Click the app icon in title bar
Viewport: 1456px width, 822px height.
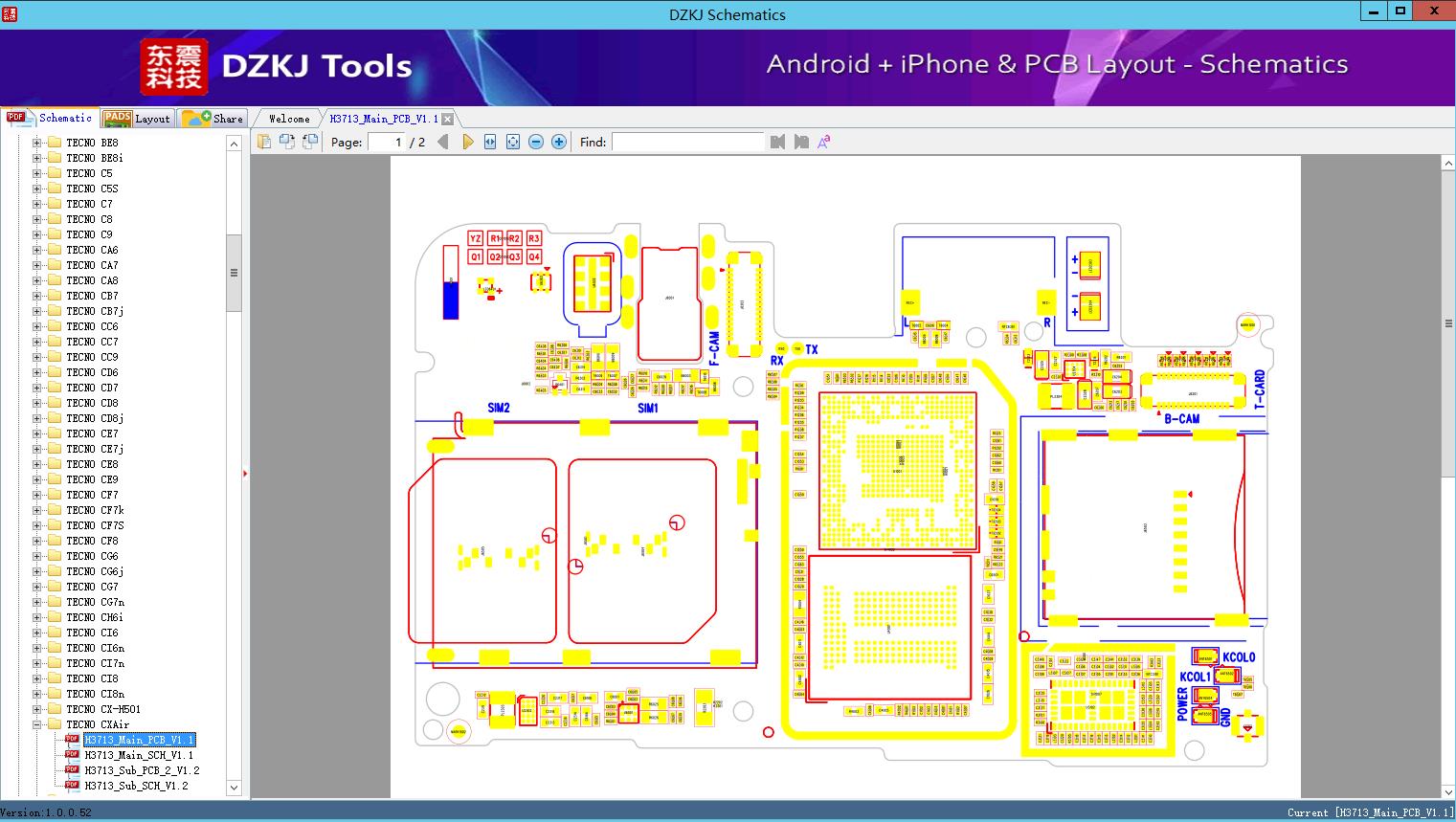pyautogui.click(x=11, y=13)
